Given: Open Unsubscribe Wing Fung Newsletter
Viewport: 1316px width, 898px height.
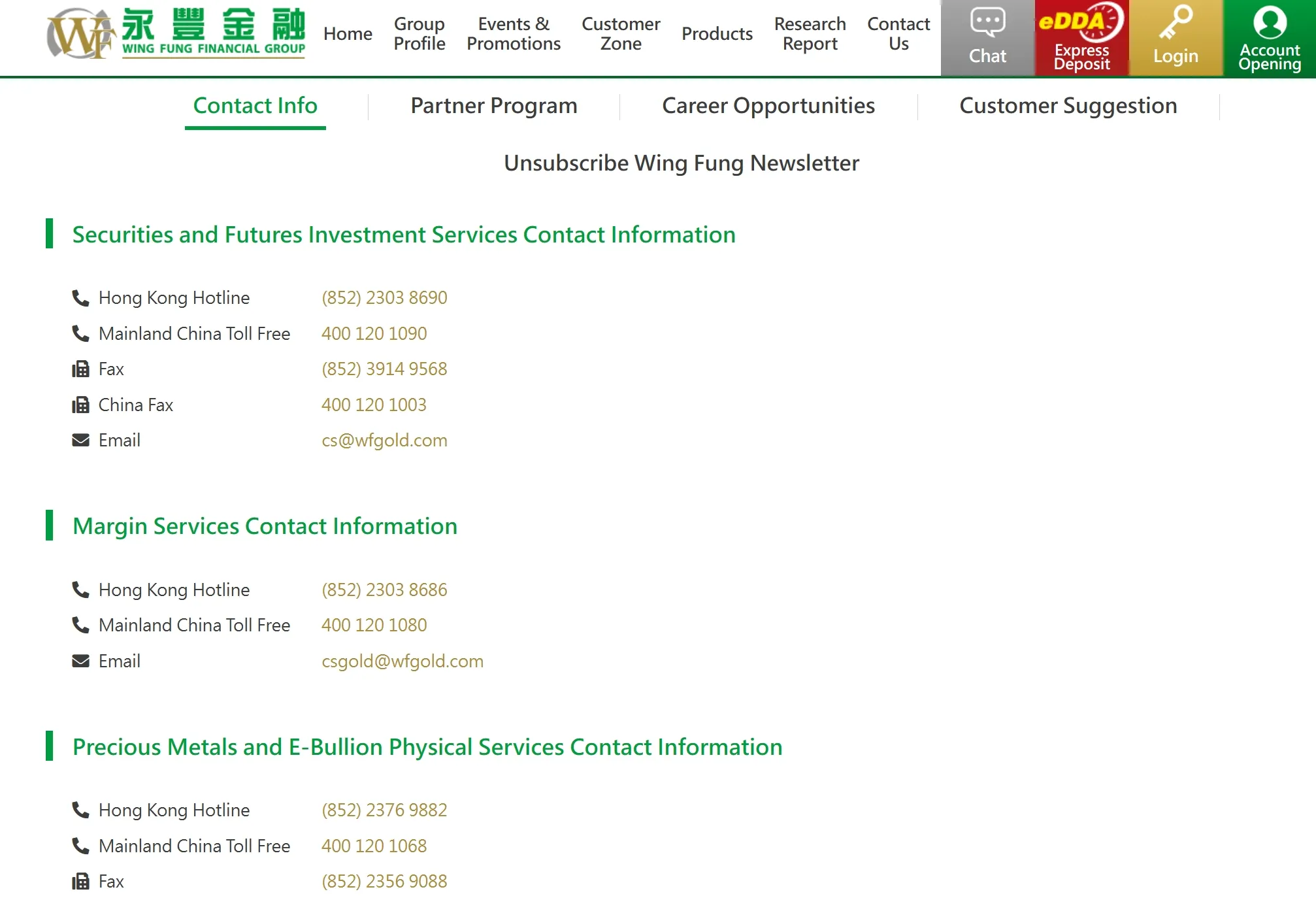Looking at the screenshot, I should point(682,163).
